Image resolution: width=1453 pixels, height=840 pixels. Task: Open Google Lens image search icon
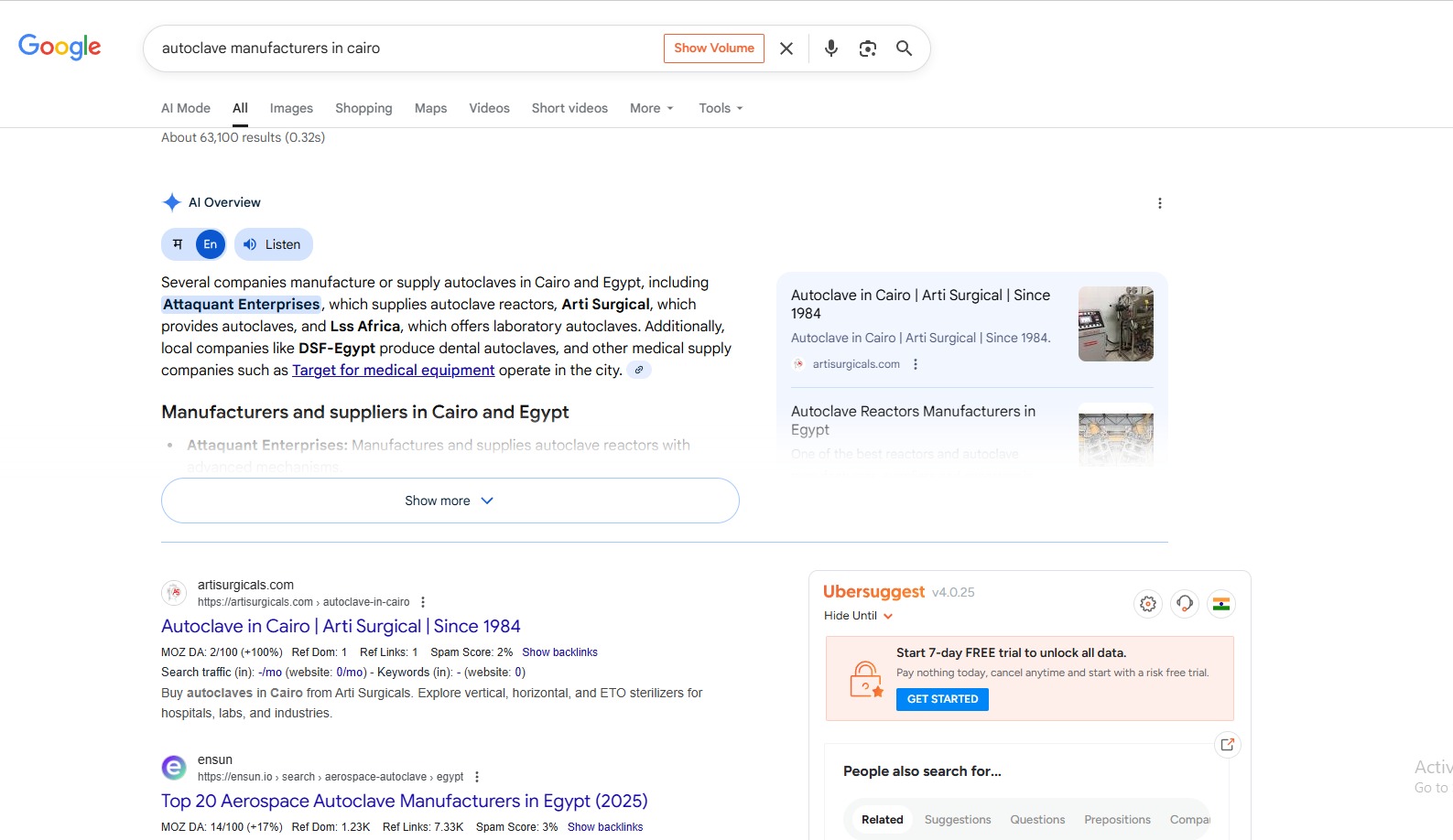click(x=868, y=48)
